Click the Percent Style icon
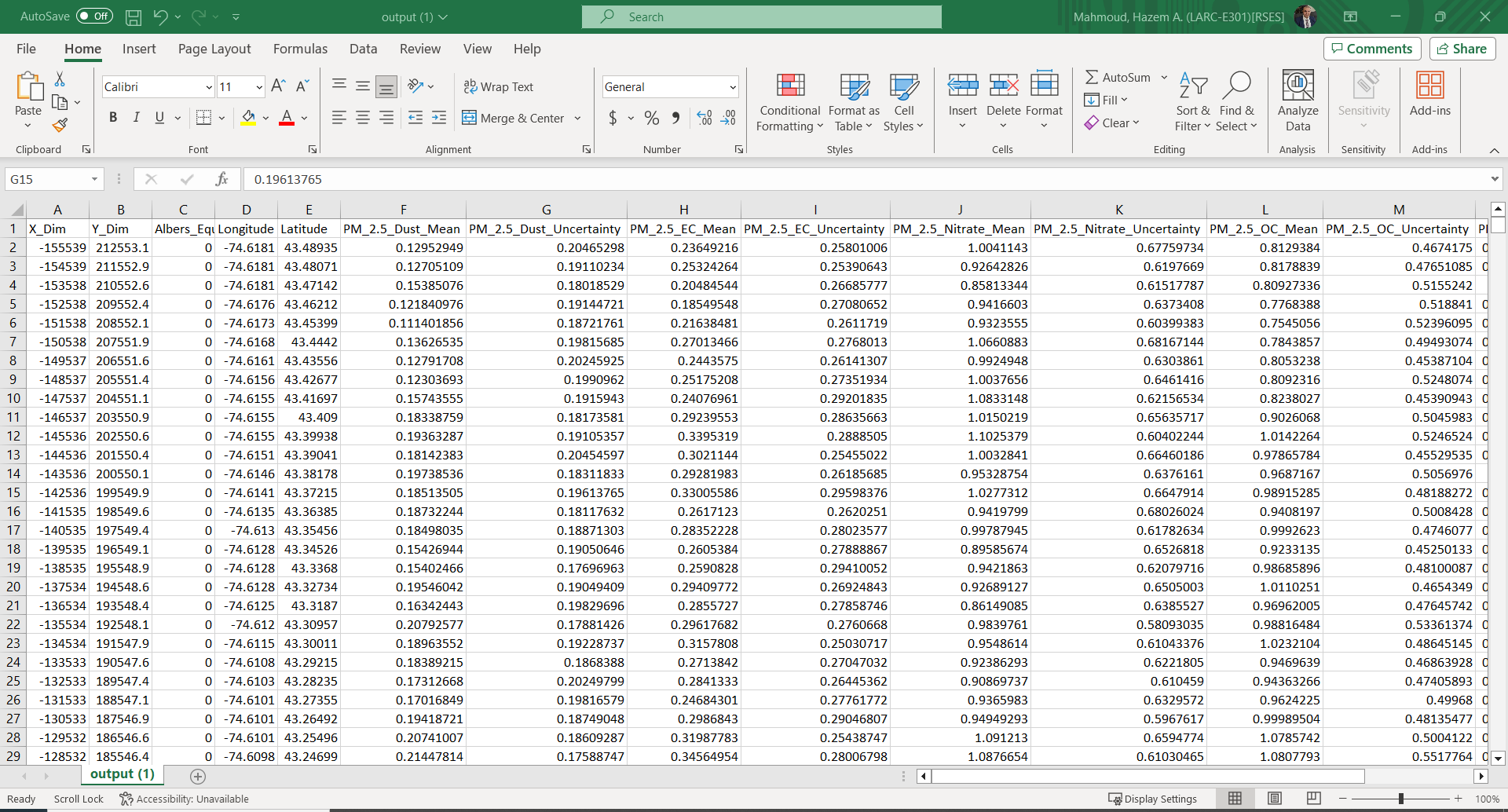This screenshot has width=1508, height=812. (x=651, y=119)
